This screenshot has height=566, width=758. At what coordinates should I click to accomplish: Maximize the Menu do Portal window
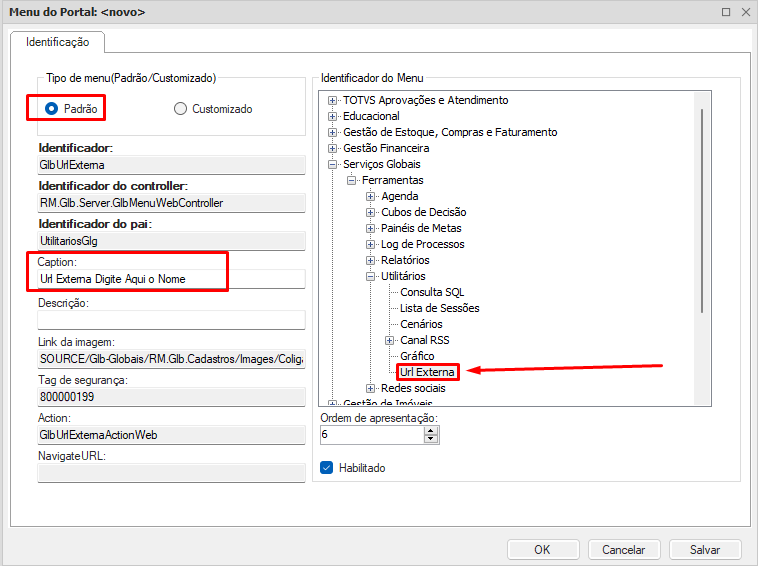(726, 12)
